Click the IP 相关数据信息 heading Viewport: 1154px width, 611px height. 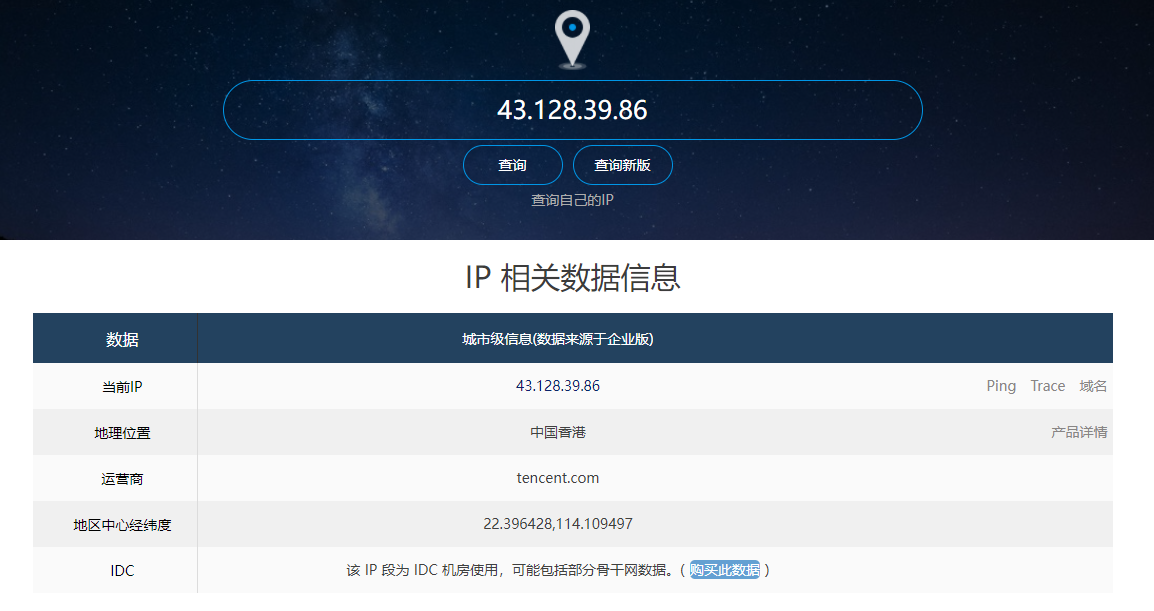[x=573, y=277]
